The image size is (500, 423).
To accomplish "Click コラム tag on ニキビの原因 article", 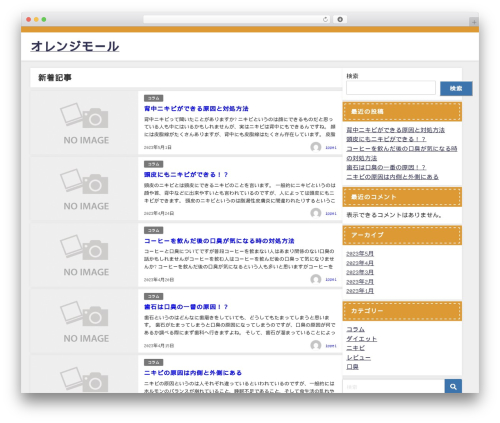I will click(154, 362).
